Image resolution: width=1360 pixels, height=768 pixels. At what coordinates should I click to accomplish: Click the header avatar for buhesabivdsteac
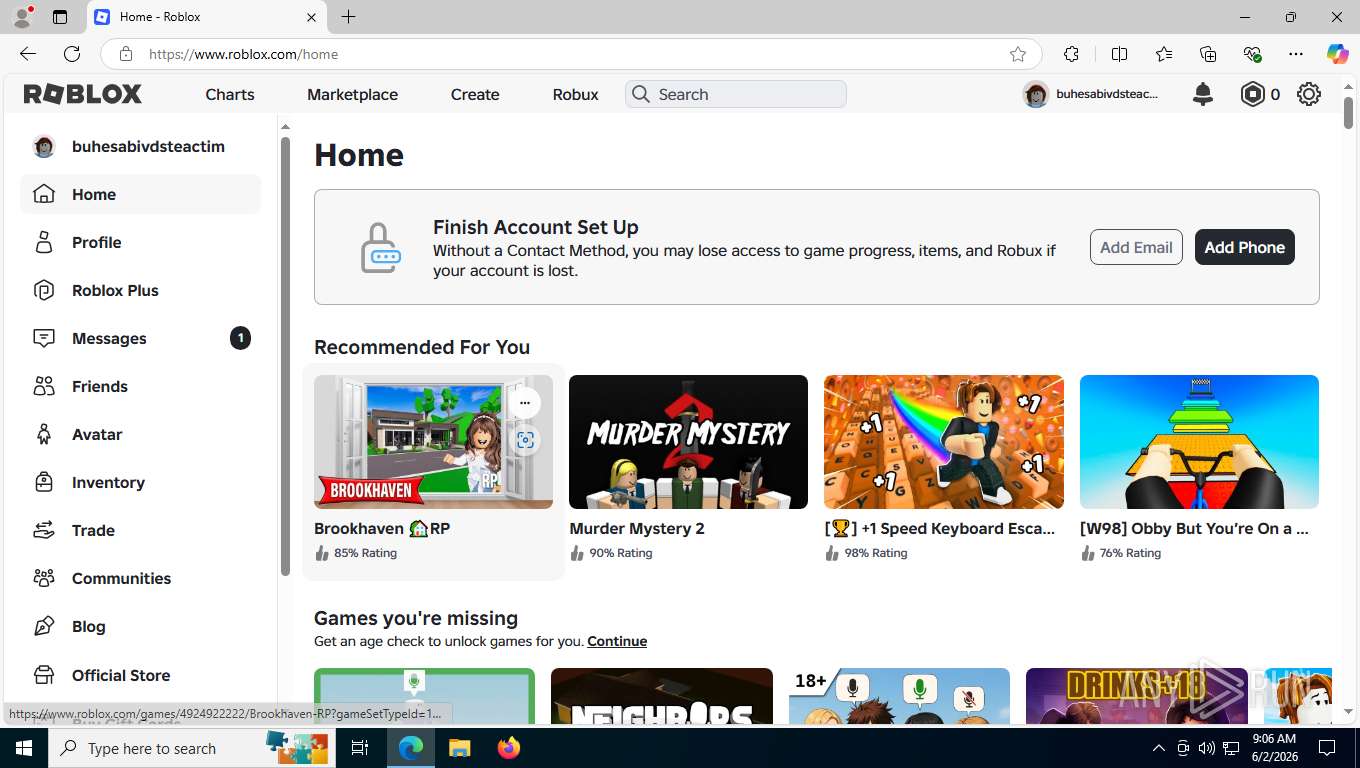[x=1035, y=94]
